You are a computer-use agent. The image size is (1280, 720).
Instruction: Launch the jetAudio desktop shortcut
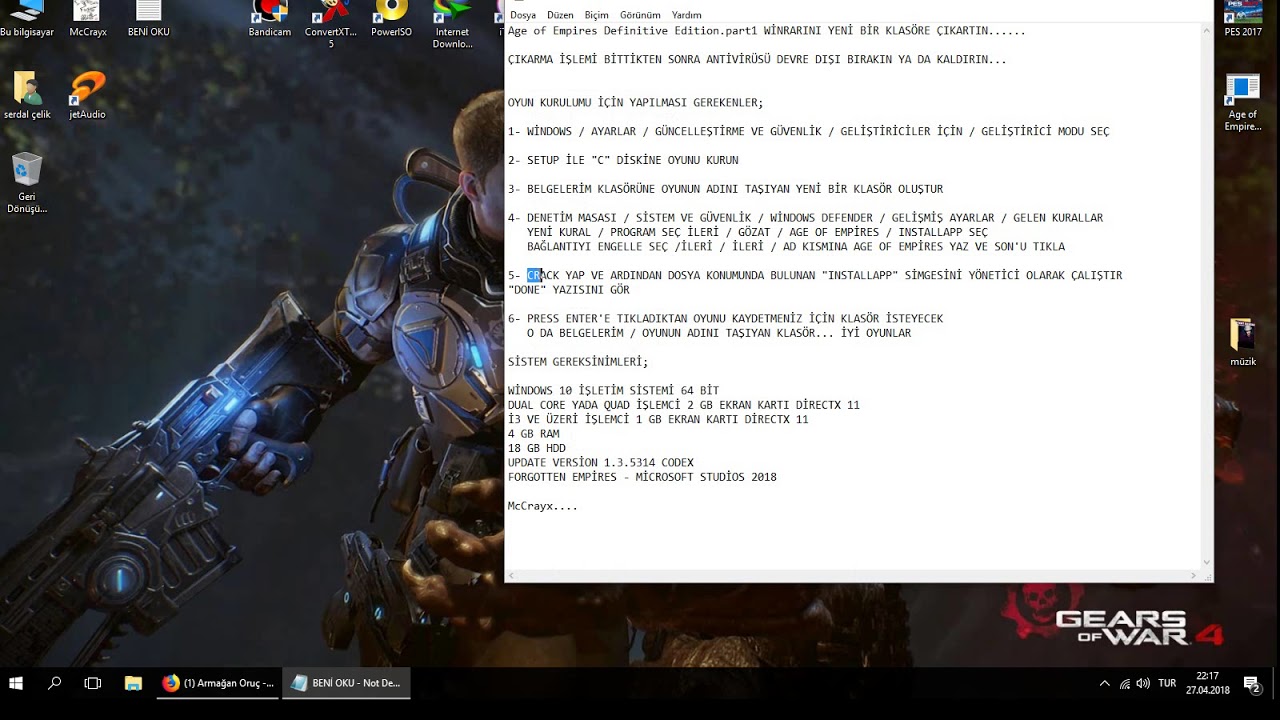point(87,96)
